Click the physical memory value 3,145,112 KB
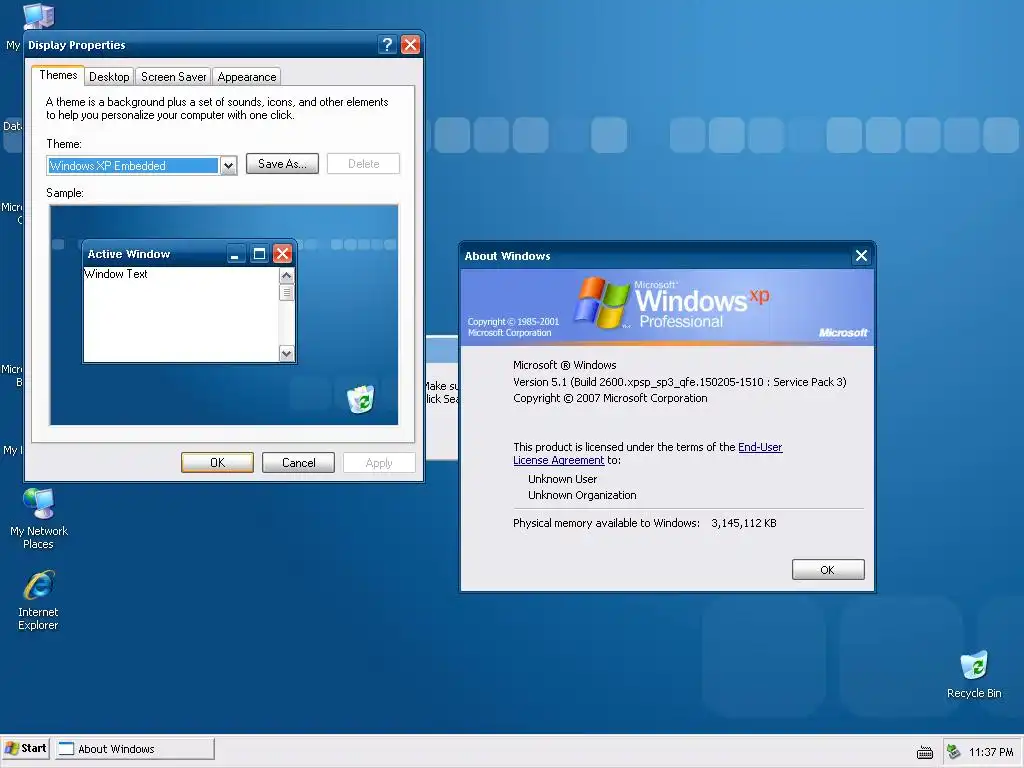This screenshot has height=768, width=1024. [x=744, y=523]
